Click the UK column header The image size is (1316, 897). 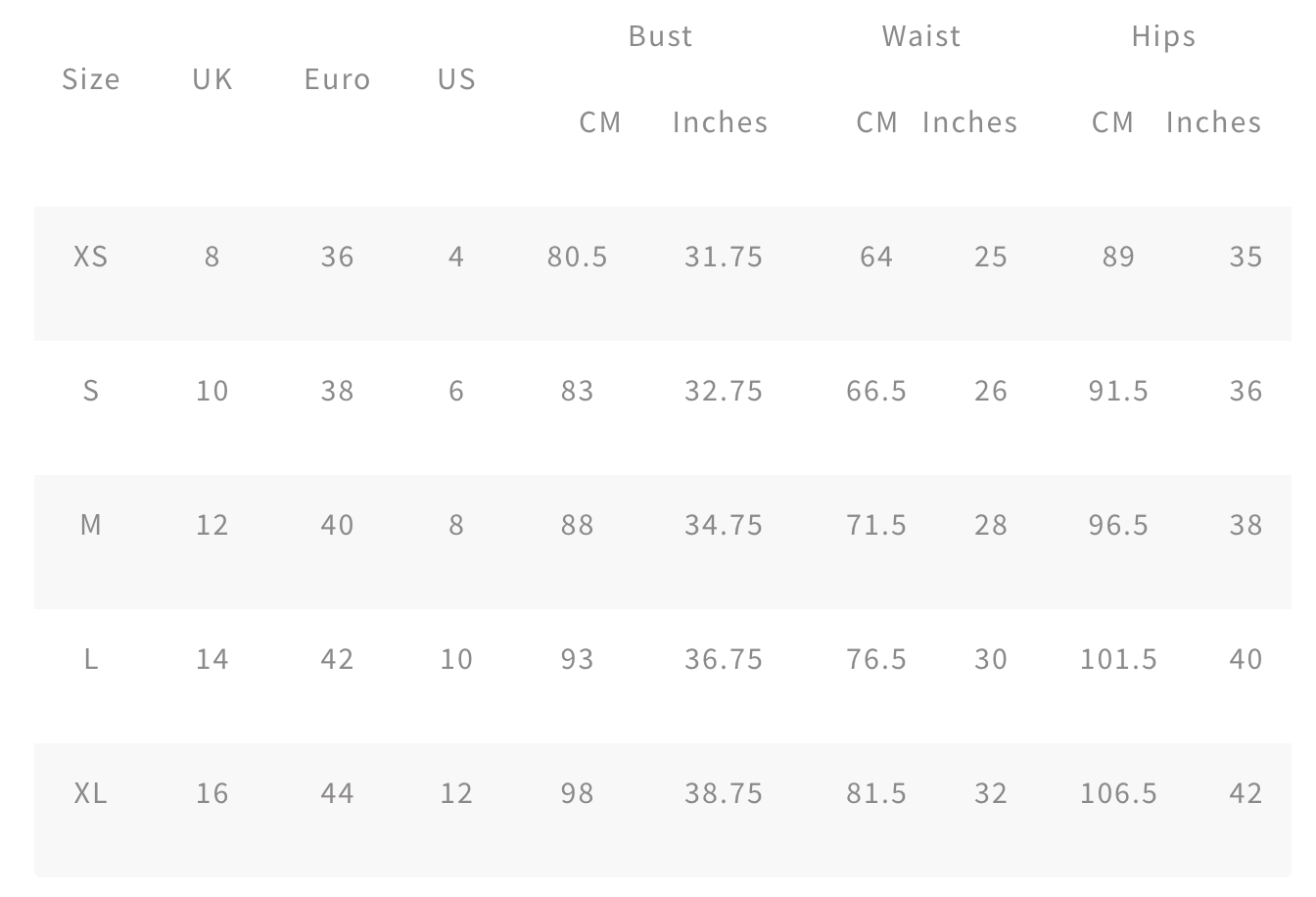coord(212,79)
